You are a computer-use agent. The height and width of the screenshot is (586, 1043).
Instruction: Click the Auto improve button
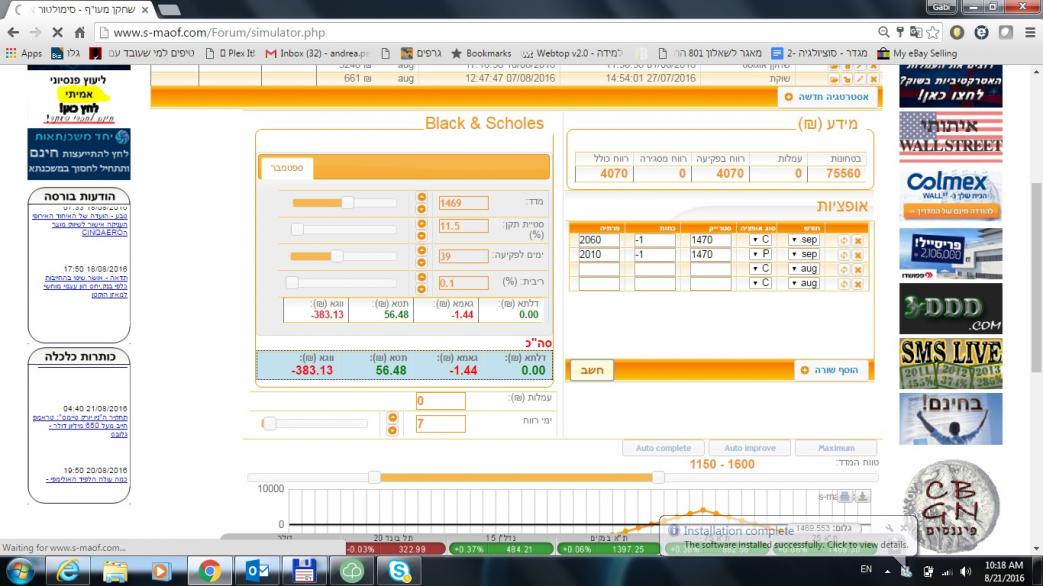tap(750, 448)
